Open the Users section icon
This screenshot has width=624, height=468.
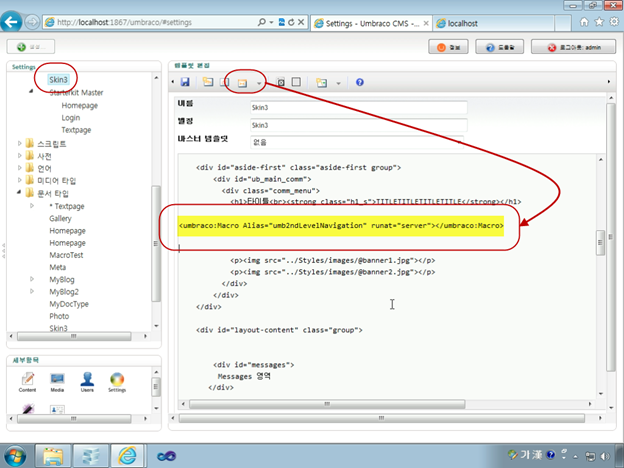point(87,382)
